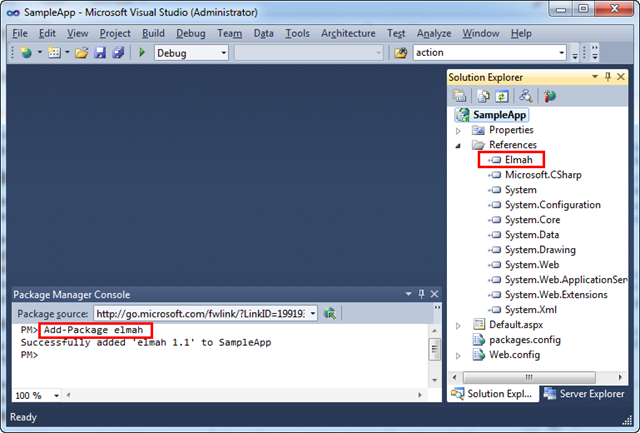This screenshot has height=433, width=640.
Task: Select the Web.config file
Action: coord(514,355)
